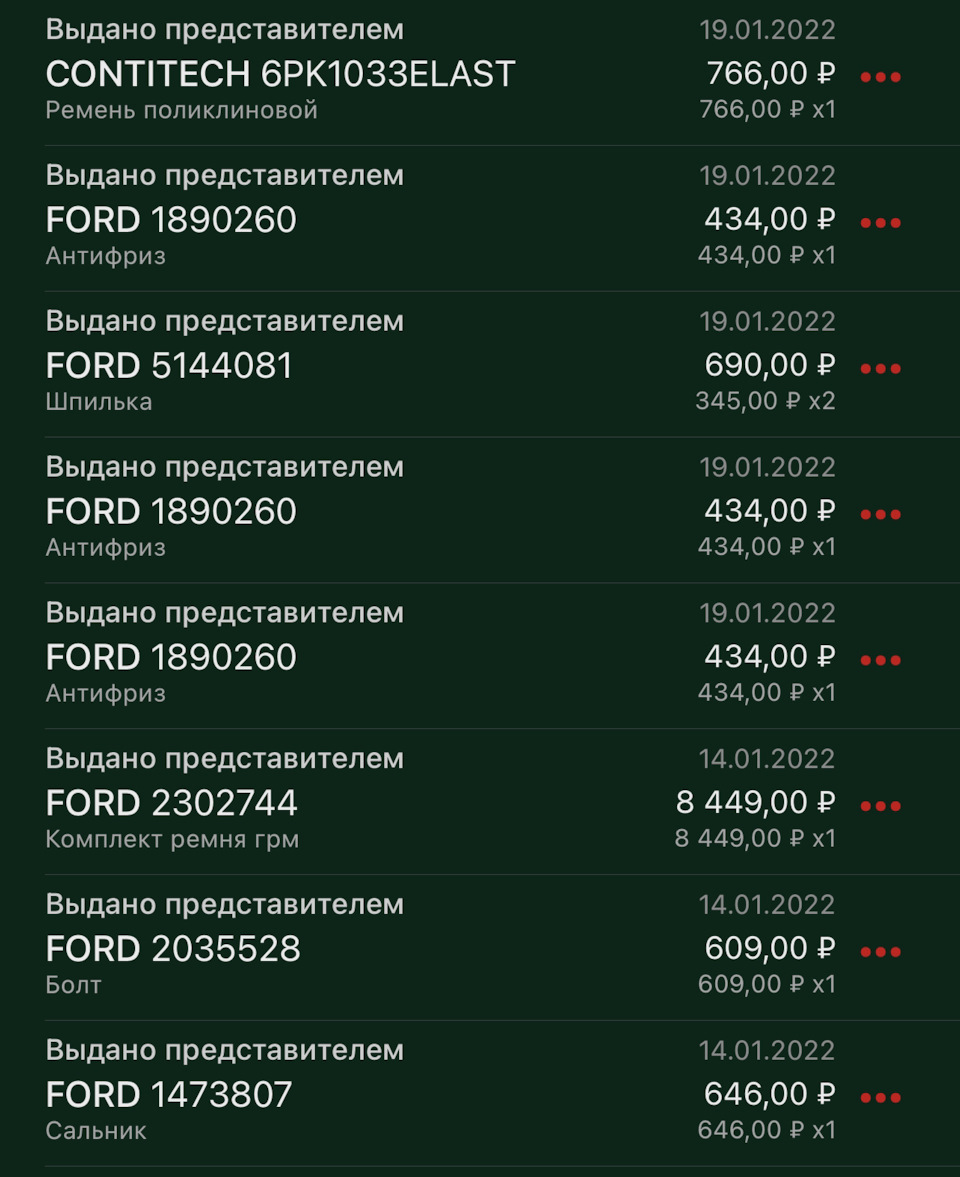
Task: Show actions menu for FORD 2035528 bolt
Action: click(x=880, y=951)
